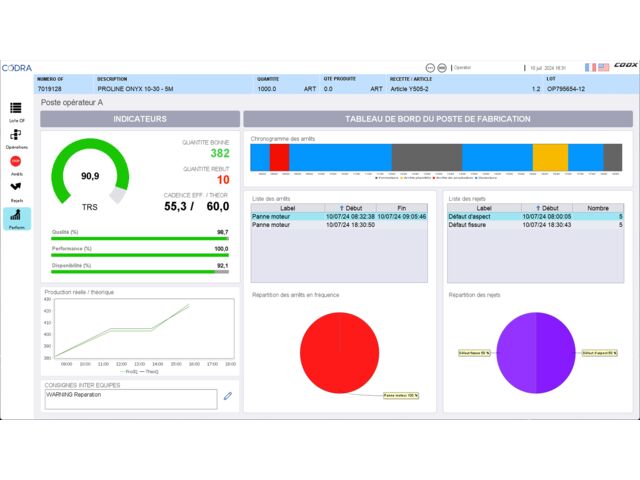Click the pencil edit icon beside consignes

pyautogui.click(x=227, y=396)
